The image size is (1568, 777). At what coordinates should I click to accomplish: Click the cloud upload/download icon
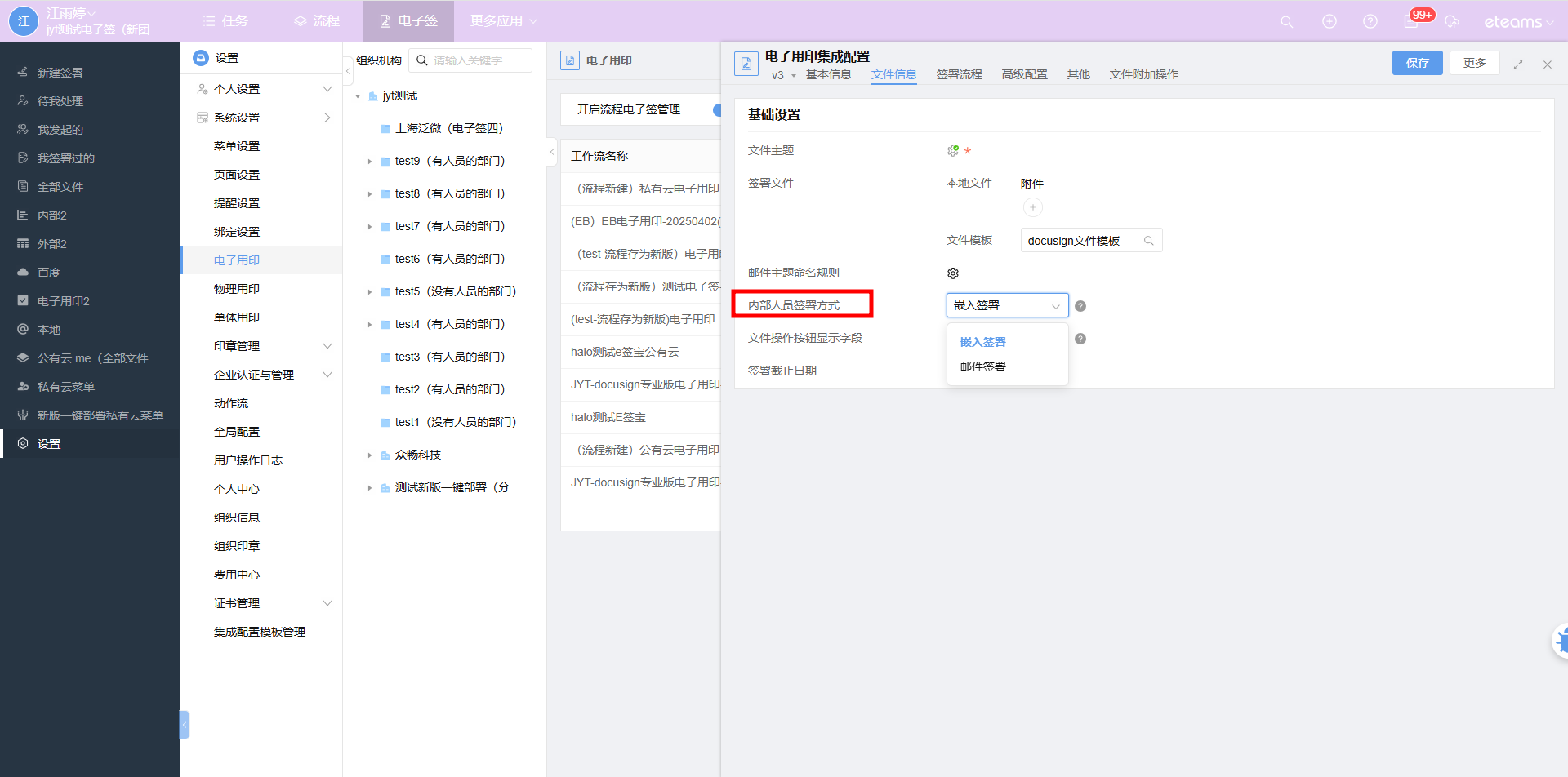[x=1451, y=22]
